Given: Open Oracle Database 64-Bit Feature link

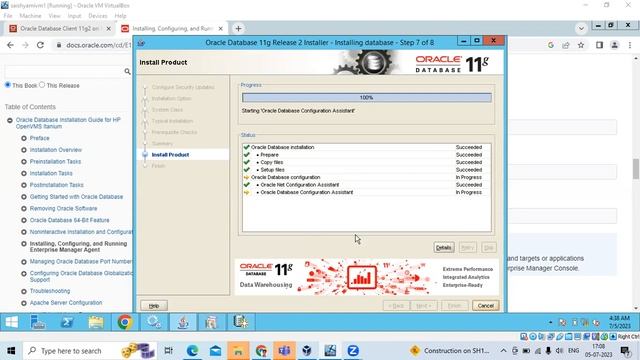Looking at the screenshot, I should [x=69, y=220].
